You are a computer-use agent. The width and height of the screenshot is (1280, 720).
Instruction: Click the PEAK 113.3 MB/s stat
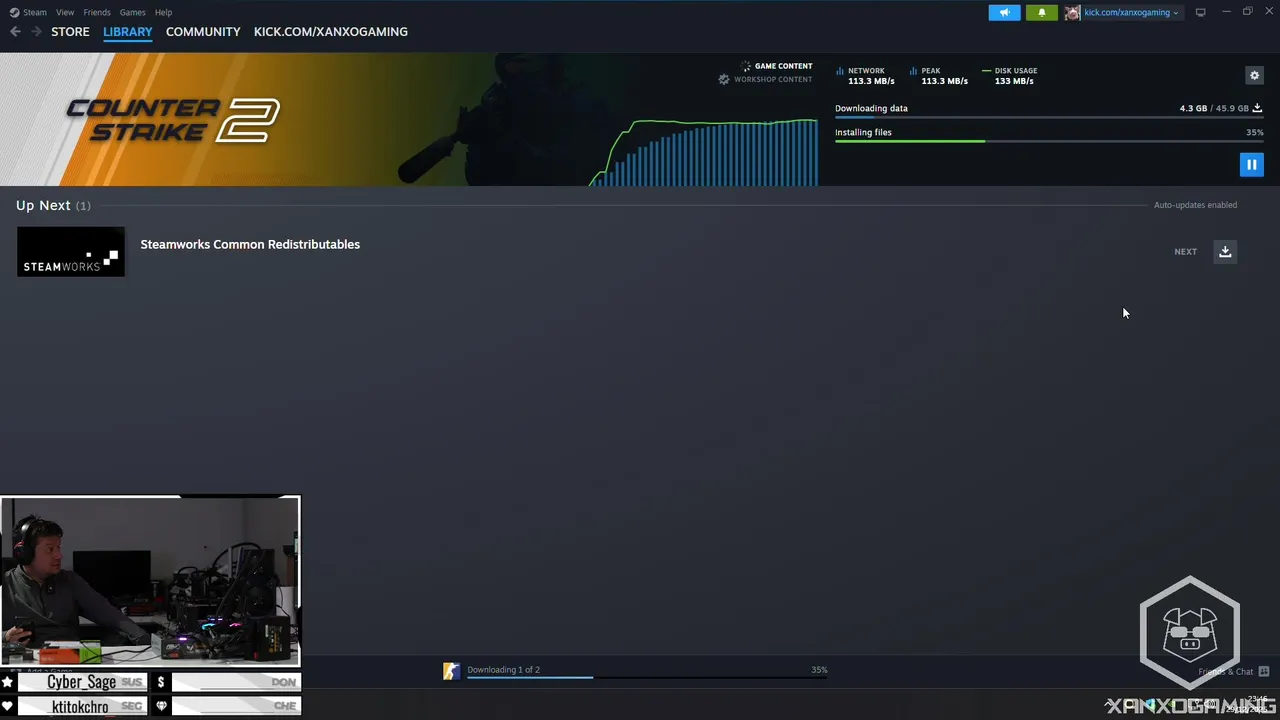(940, 76)
